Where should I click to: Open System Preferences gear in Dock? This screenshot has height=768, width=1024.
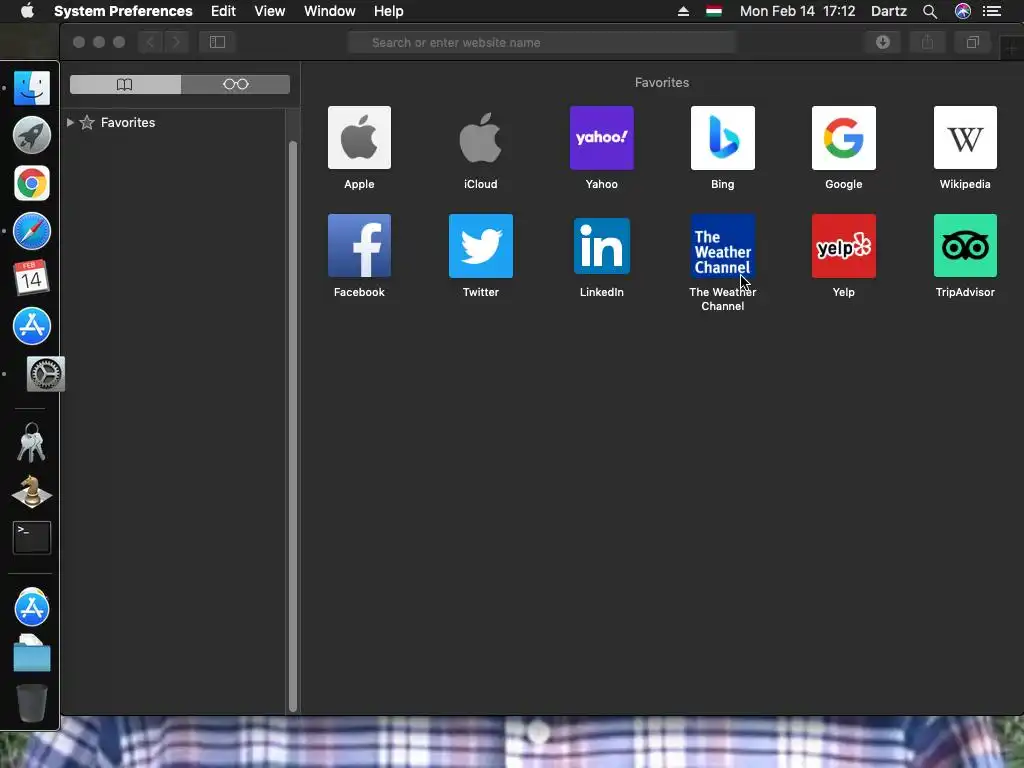pyautogui.click(x=46, y=374)
